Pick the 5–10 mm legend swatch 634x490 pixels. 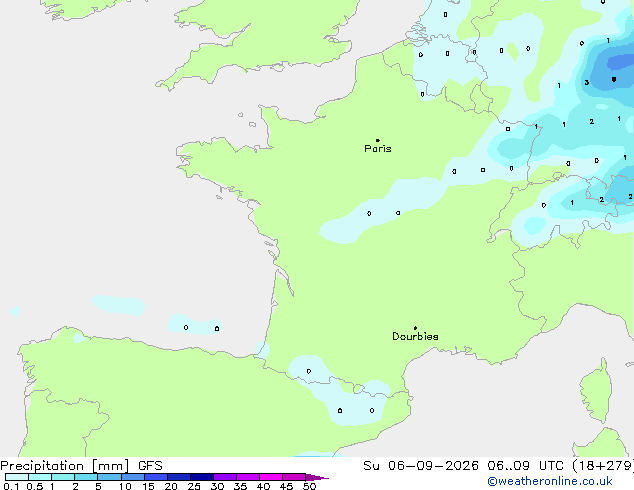(109, 477)
